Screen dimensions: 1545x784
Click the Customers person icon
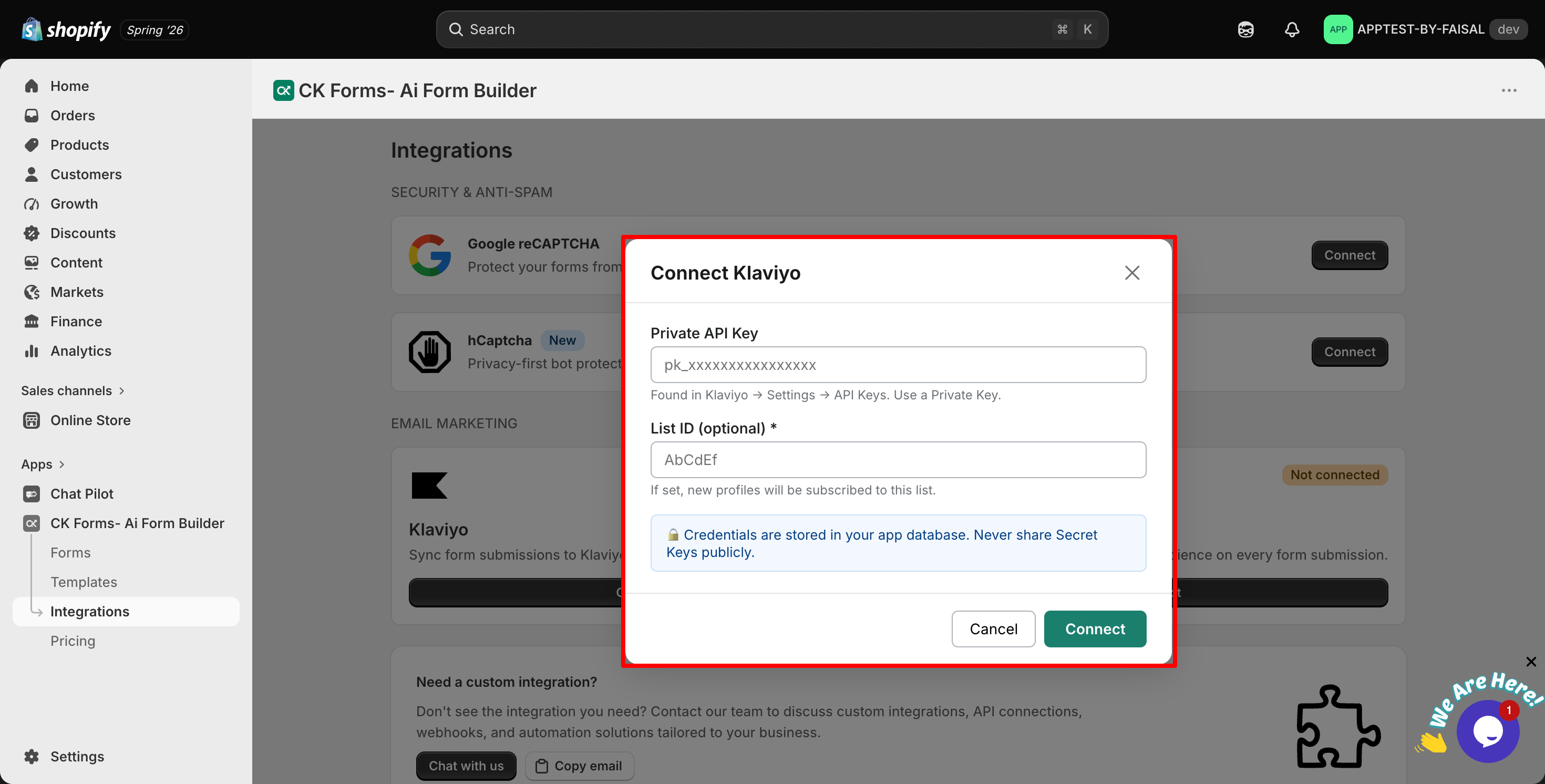click(x=32, y=174)
